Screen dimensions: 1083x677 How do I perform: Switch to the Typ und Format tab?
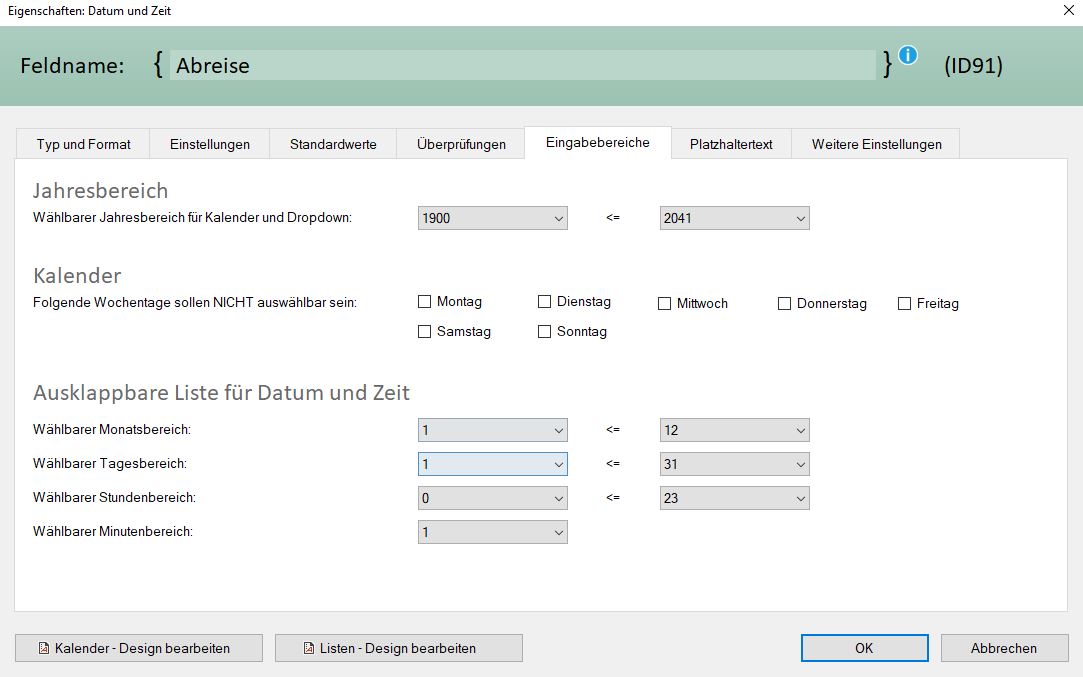(x=83, y=144)
